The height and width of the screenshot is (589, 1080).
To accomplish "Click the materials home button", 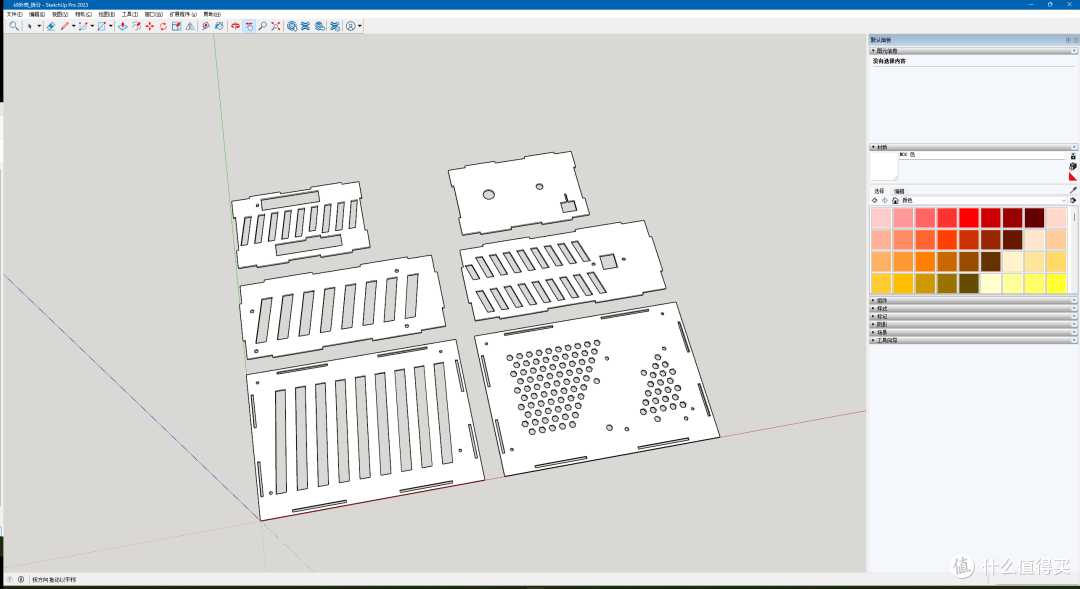I will point(895,200).
